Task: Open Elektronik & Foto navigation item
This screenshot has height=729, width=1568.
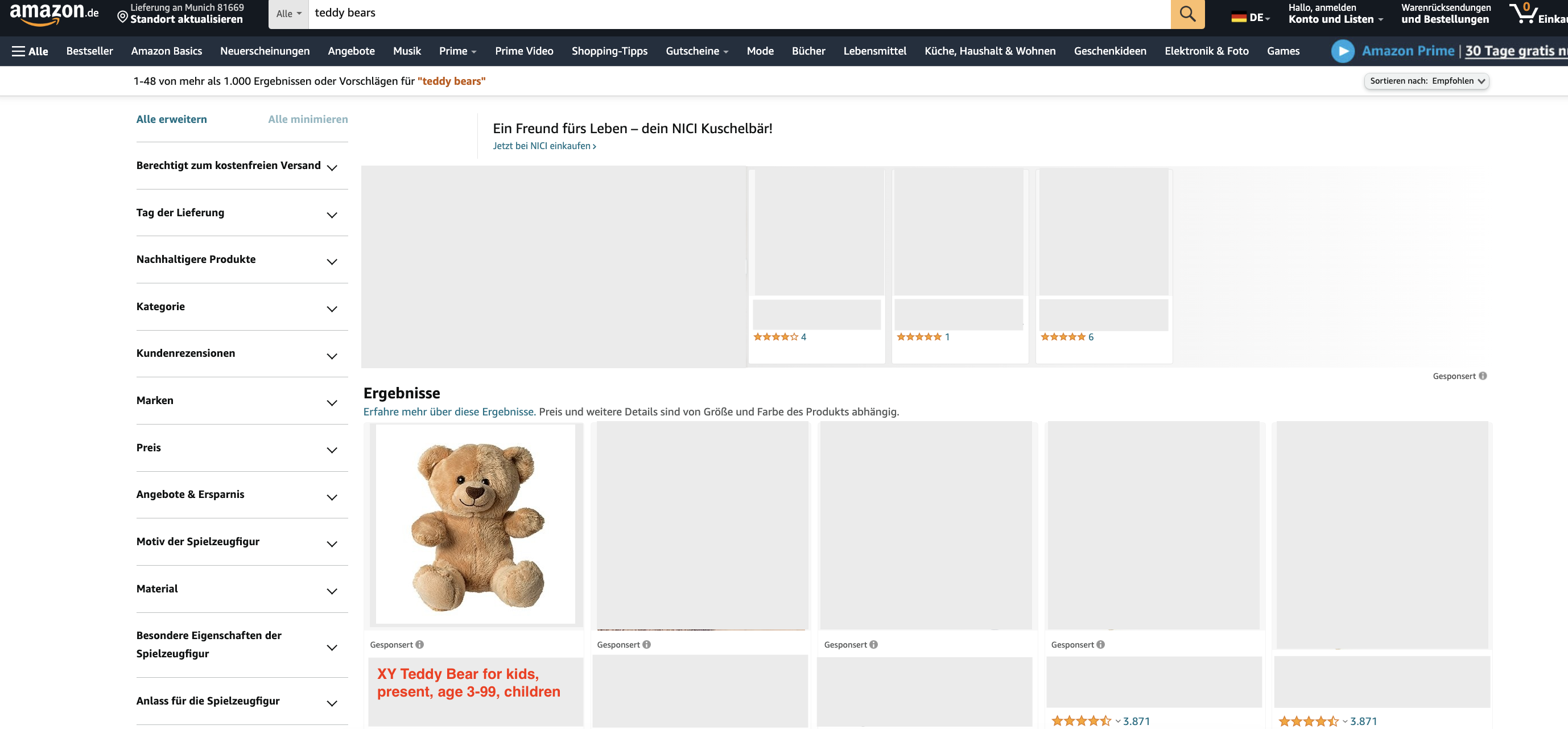Action: [x=1206, y=51]
